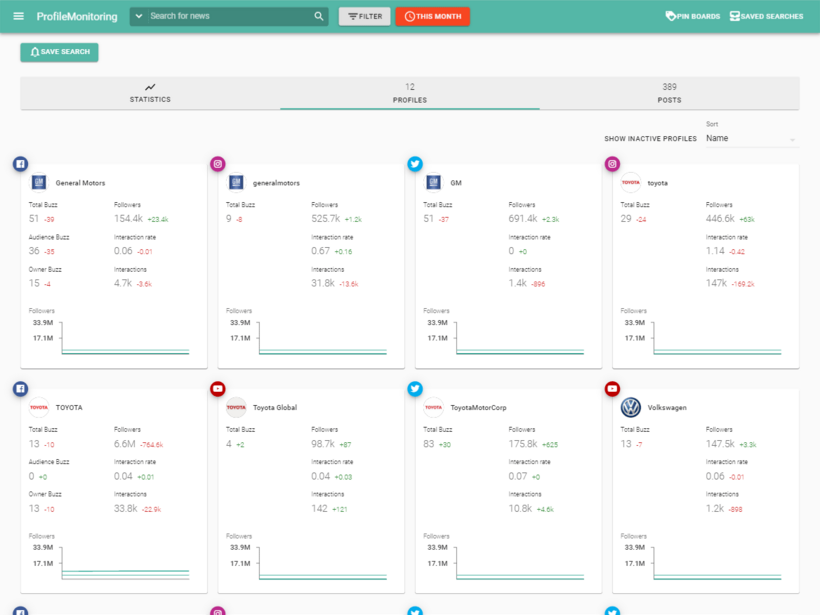The height and width of the screenshot is (615, 820).
Task: Click Instagram badge on toyota card
Action: (x=612, y=164)
